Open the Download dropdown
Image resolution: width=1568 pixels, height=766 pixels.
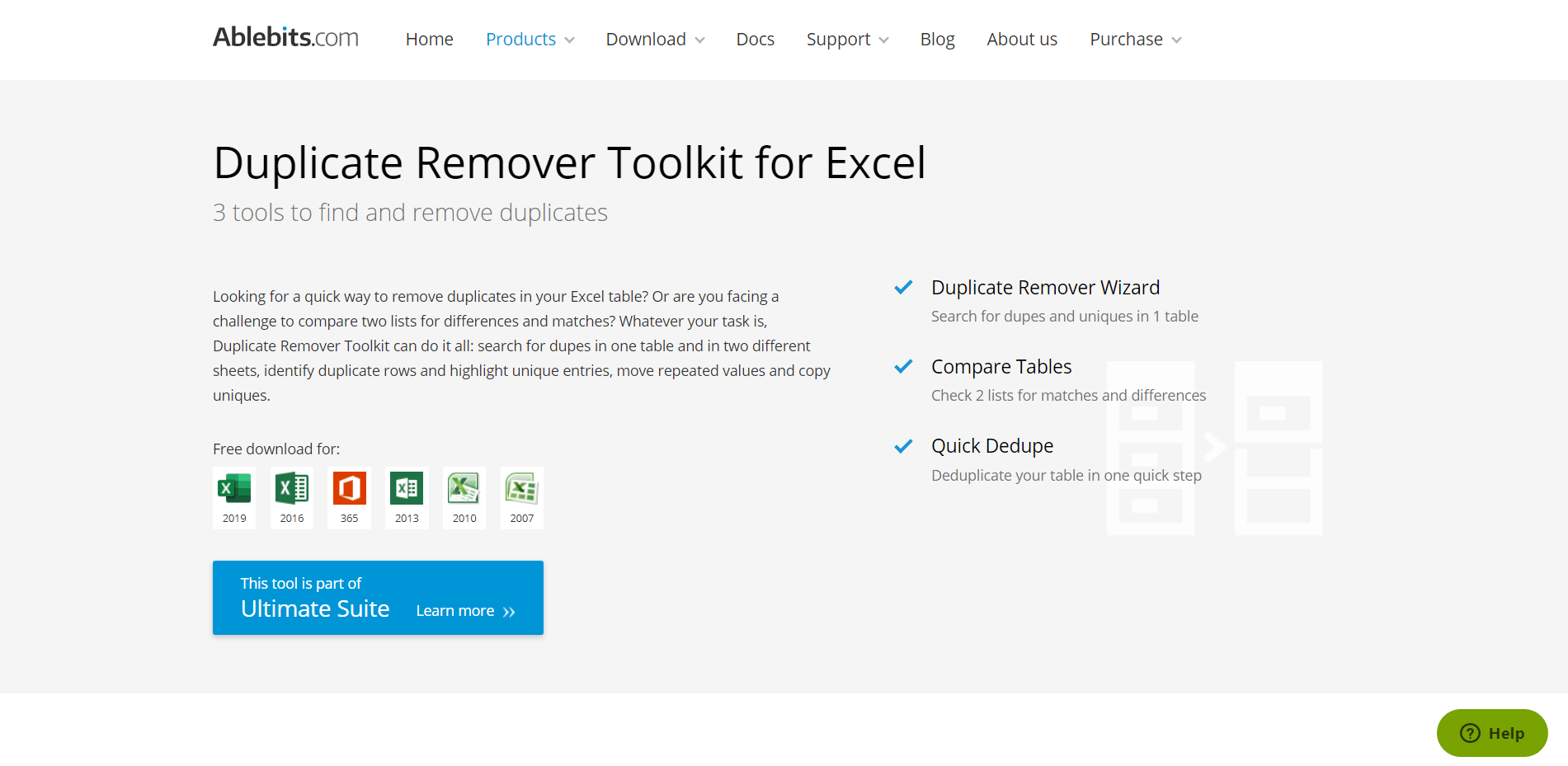pos(654,39)
